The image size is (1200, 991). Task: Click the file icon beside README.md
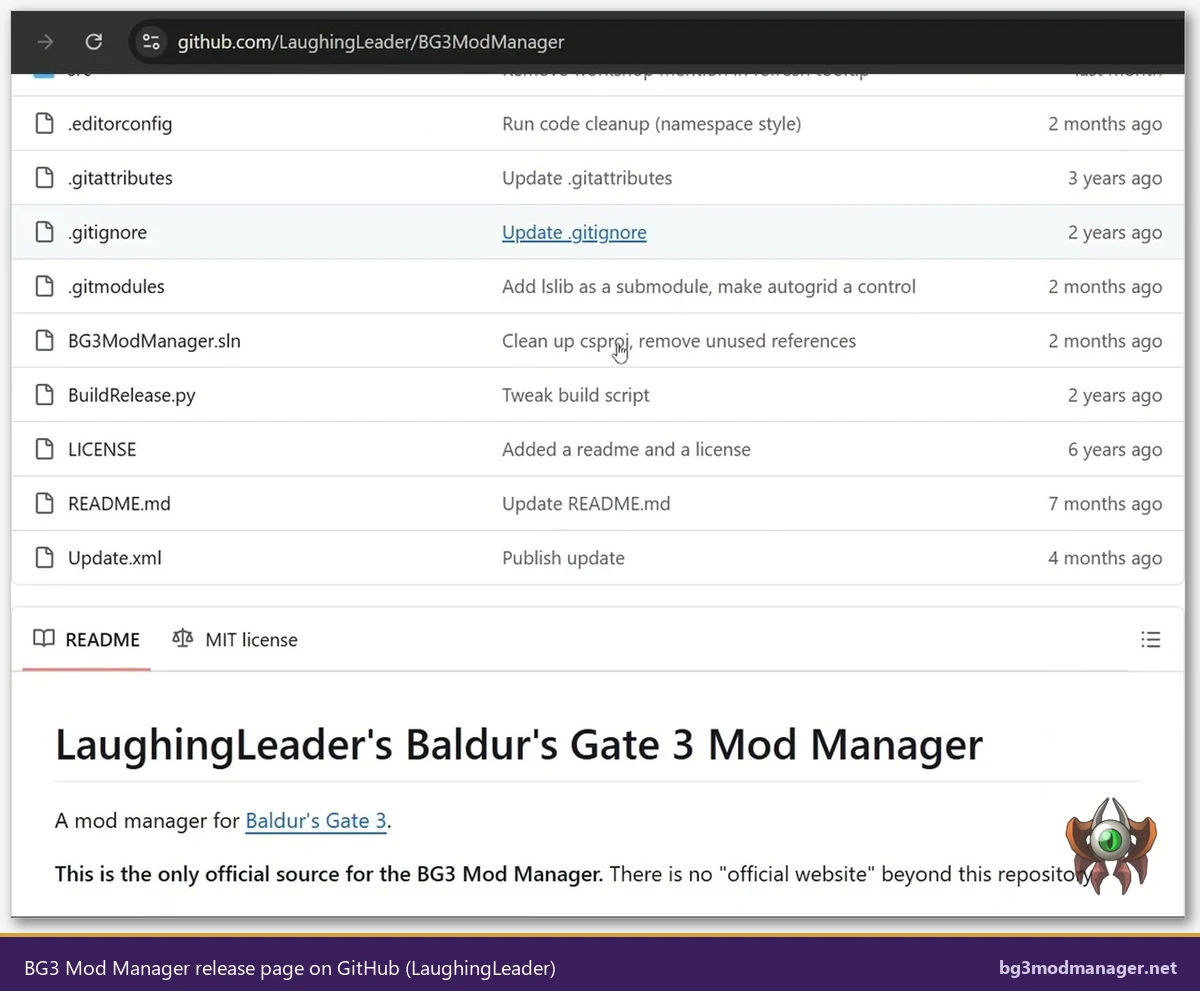click(x=44, y=503)
